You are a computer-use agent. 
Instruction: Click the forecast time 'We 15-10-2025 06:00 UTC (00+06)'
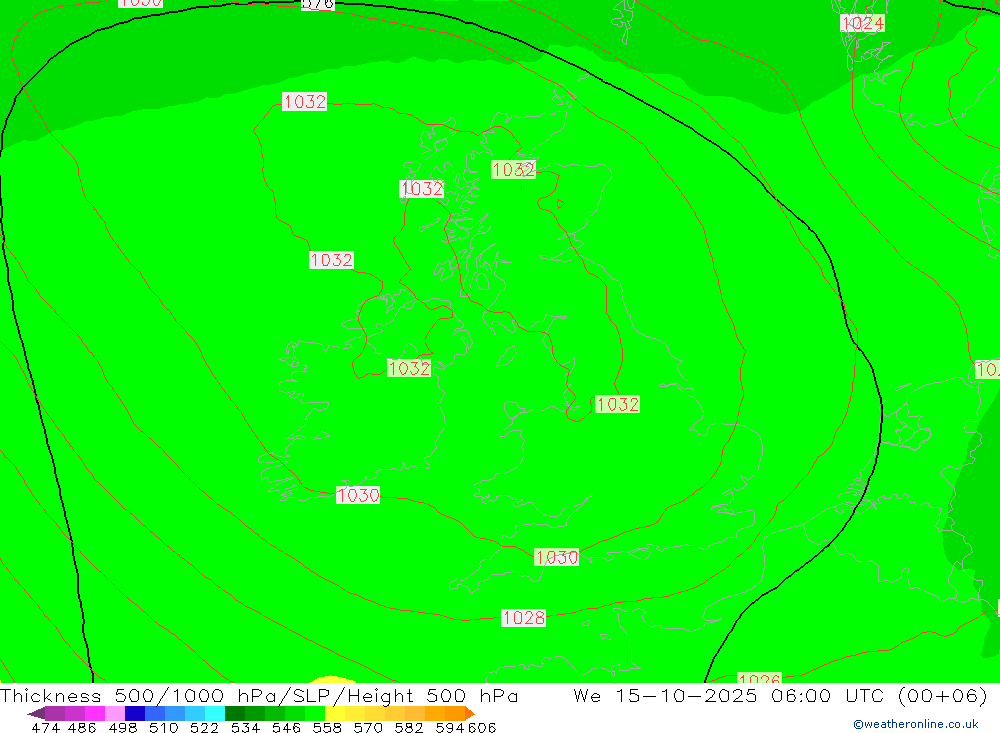point(780,695)
